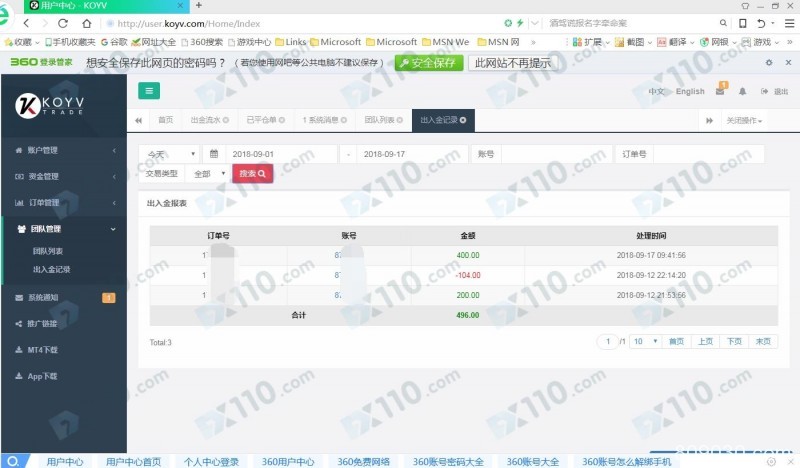Open the browser main menu icon
The image size is (800, 468).
tap(789, 23)
